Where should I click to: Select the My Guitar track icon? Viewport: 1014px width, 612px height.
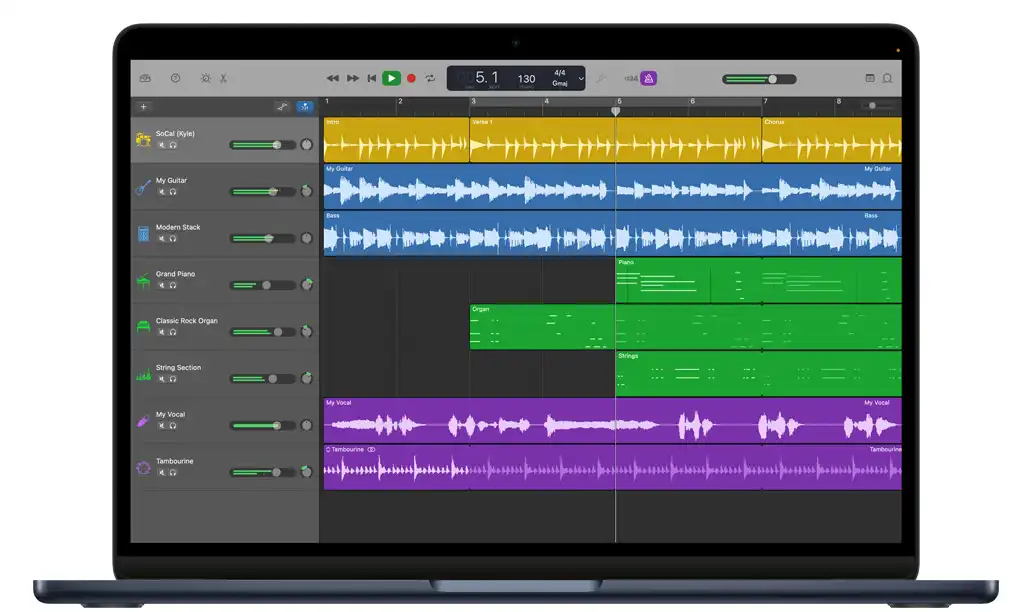[143, 187]
